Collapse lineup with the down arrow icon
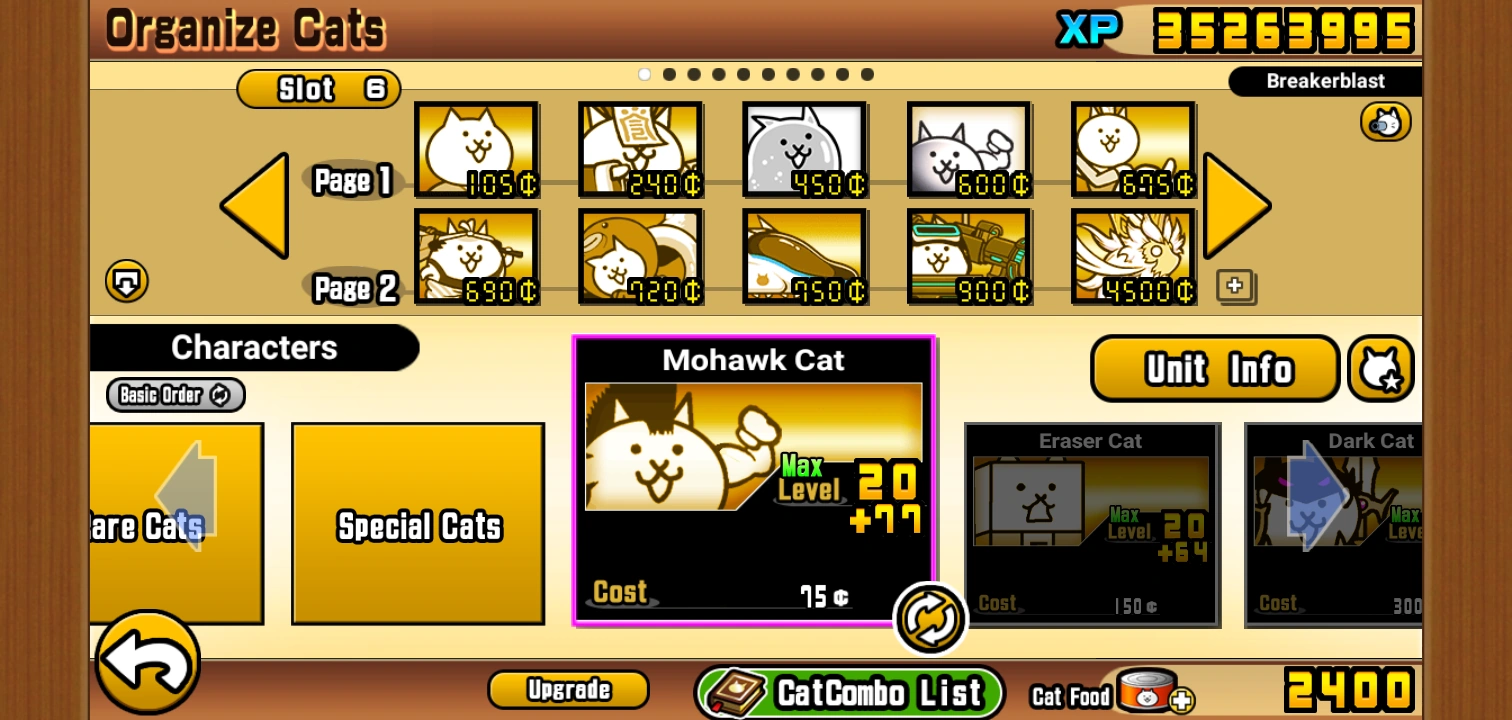 [x=127, y=282]
